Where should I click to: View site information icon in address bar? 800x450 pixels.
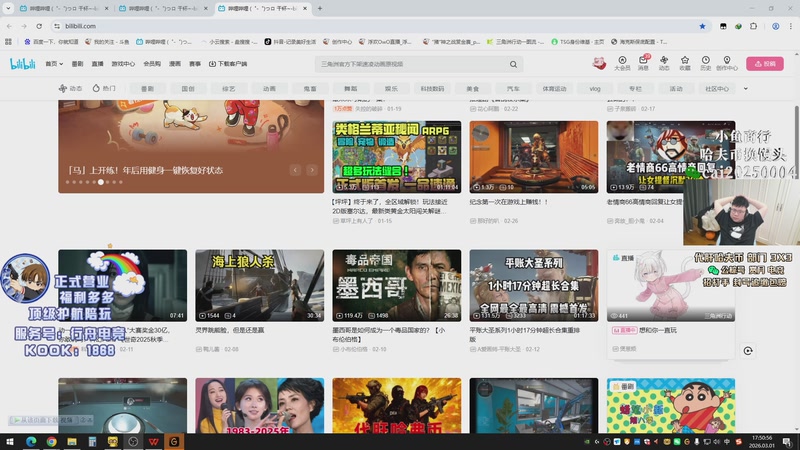point(57,26)
